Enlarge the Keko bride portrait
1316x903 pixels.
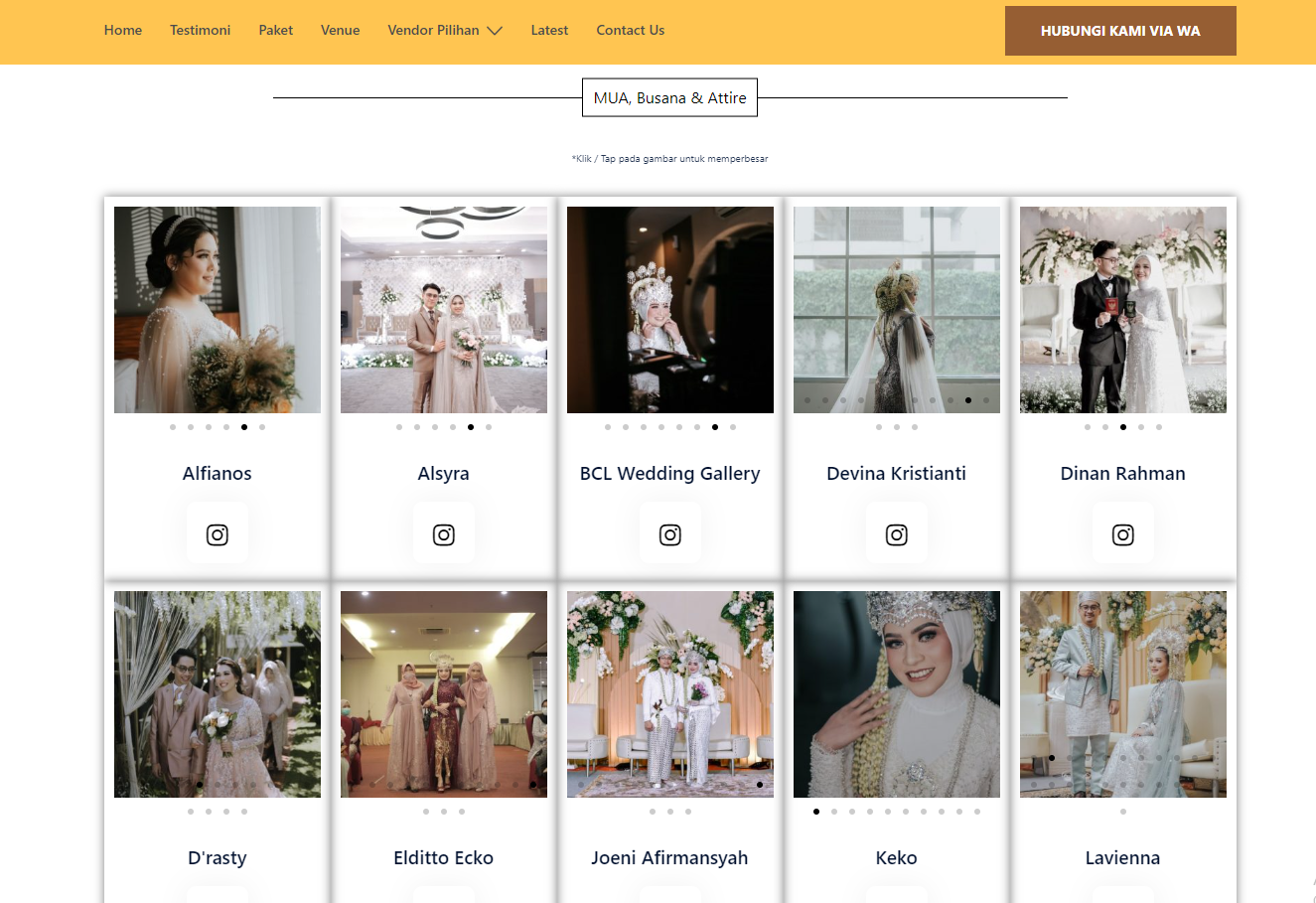(x=896, y=694)
